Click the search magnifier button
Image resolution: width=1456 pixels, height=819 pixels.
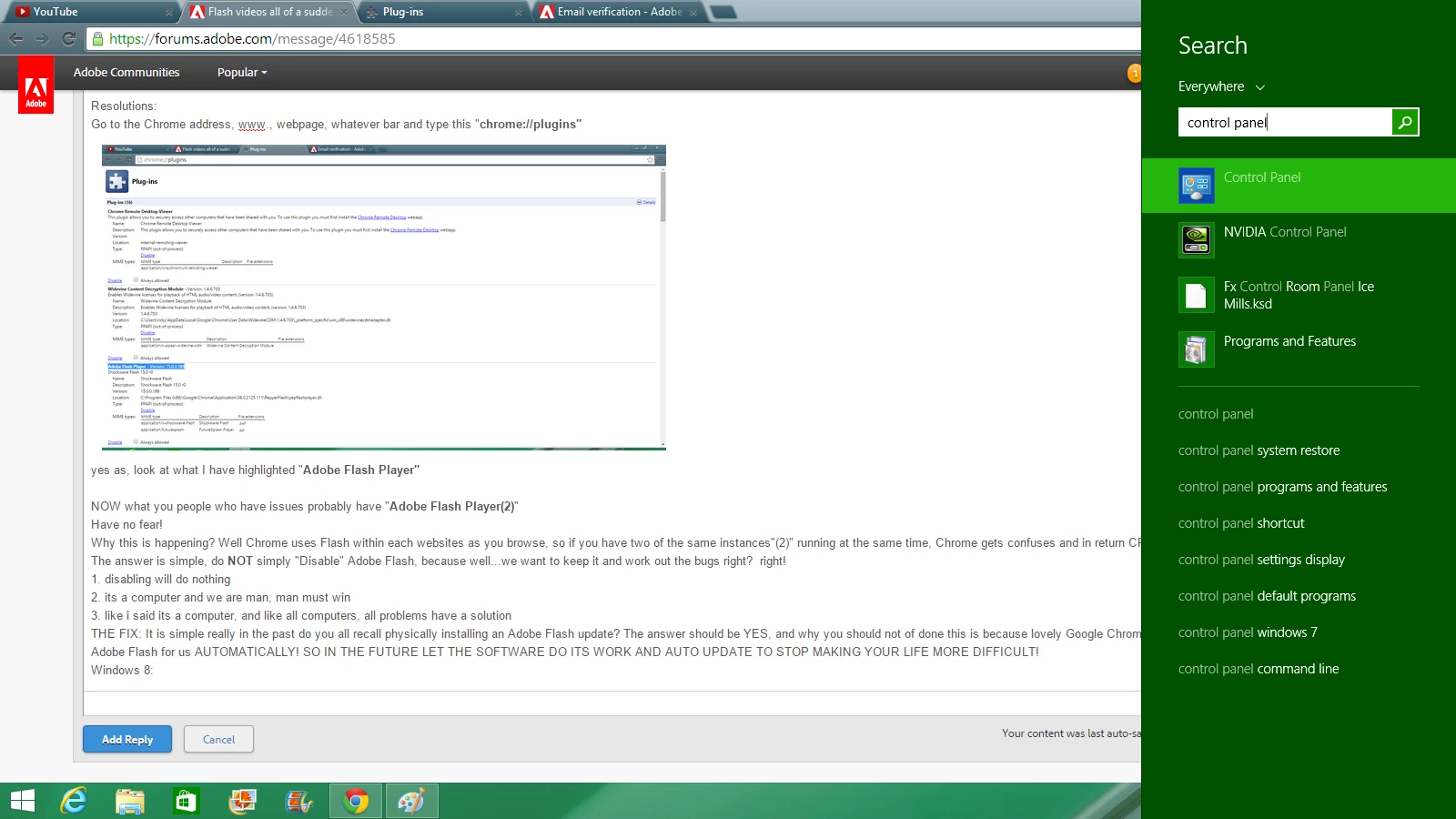1405,122
